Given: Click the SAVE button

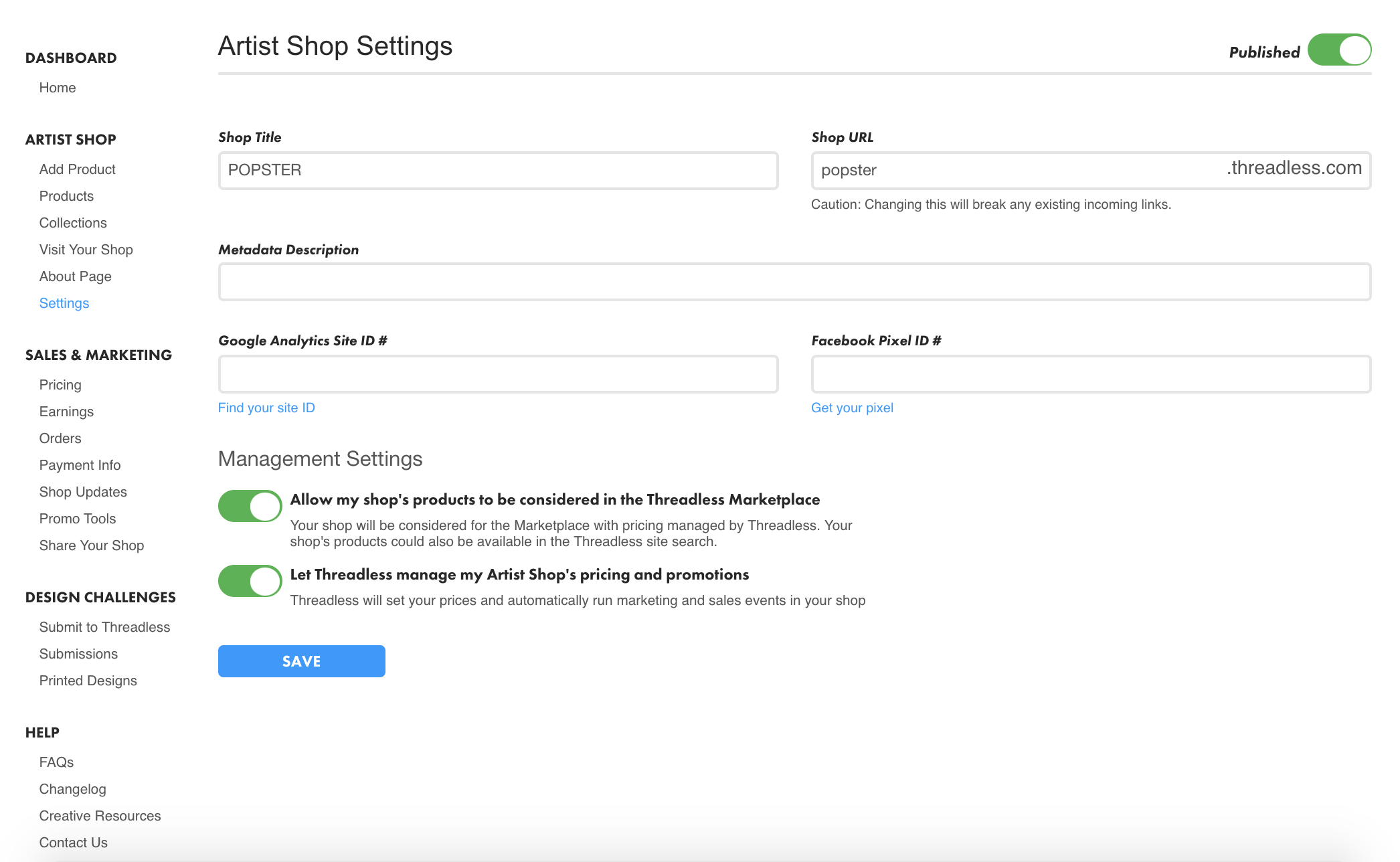Looking at the screenshot, I should coord(301,661).
